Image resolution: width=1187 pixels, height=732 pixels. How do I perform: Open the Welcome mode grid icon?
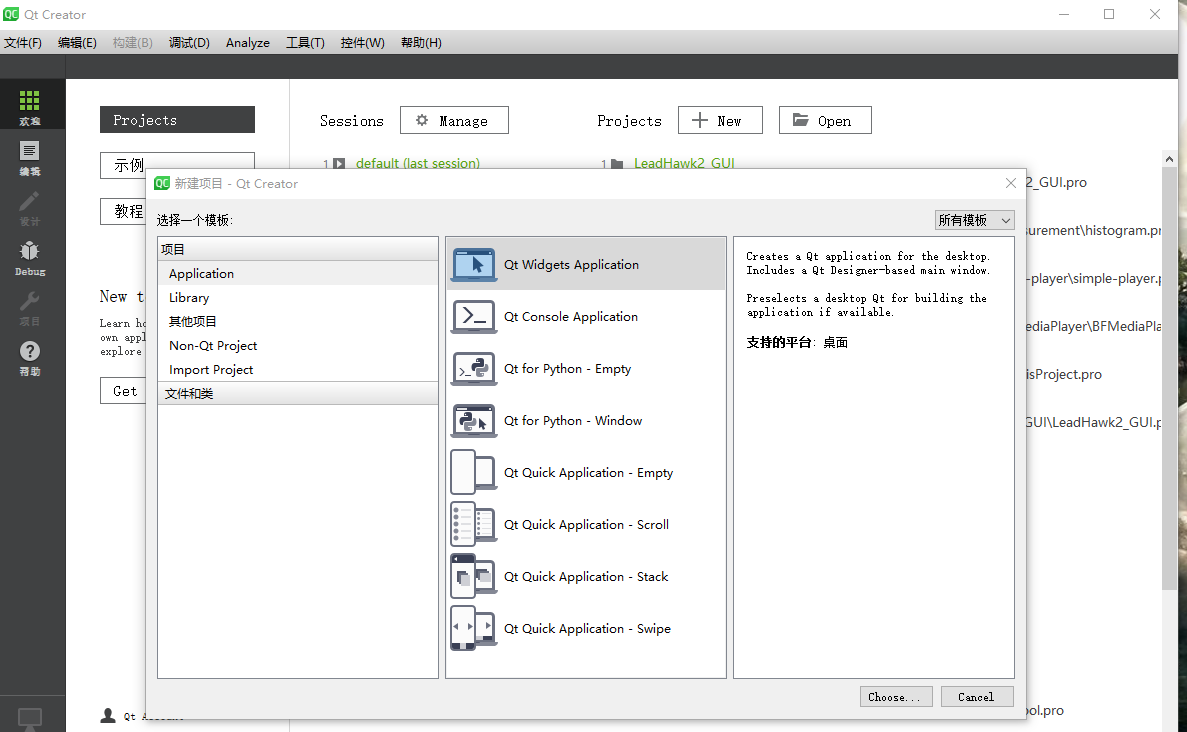(30, 100)
